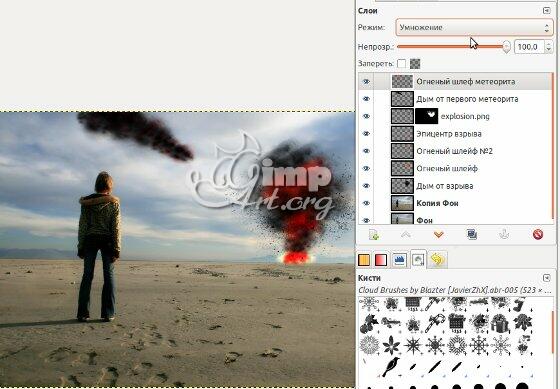Select the Огненый шлейф №2 layer
Viewport: 560px width, 389px height.
[454, 151]
